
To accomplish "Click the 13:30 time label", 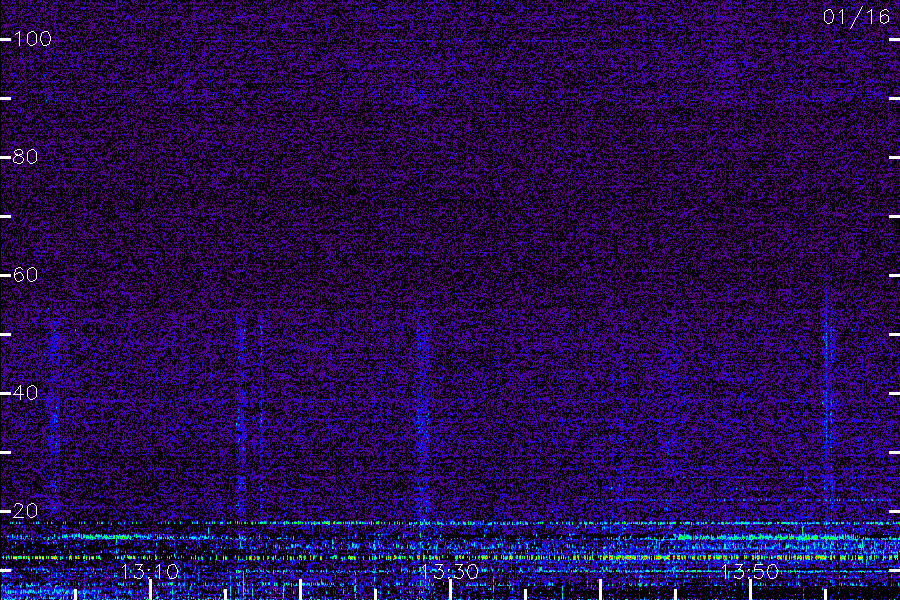I will (x=449, y=571).
